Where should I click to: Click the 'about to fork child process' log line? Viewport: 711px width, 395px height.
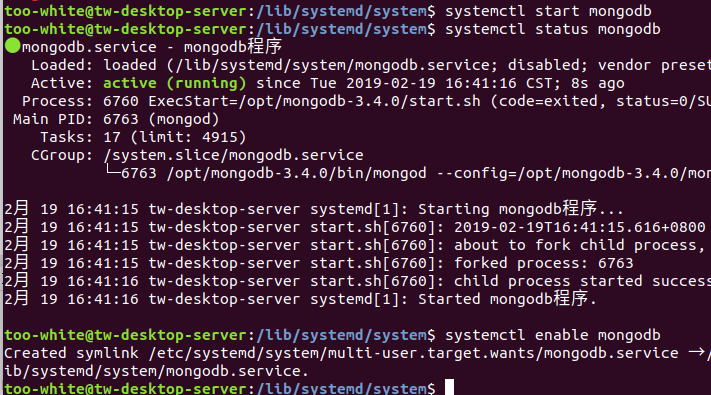click(356, 245)
